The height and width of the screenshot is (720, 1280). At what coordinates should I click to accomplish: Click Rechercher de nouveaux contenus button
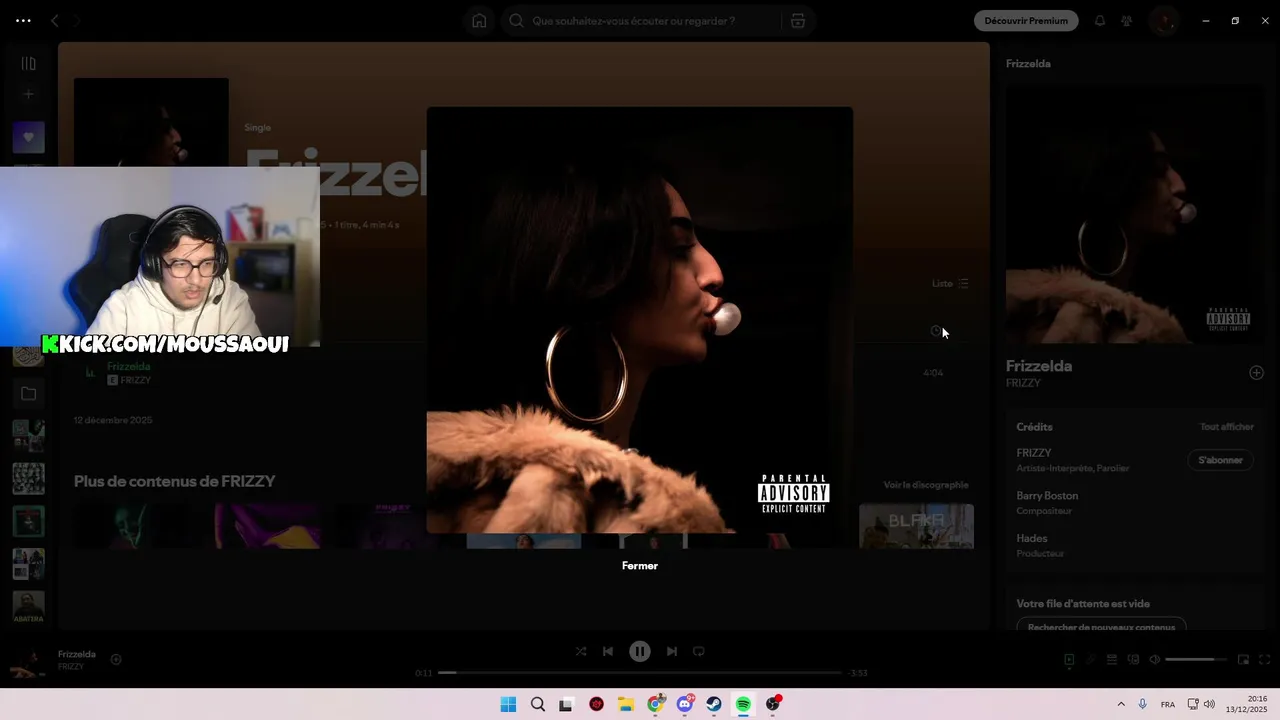click(1101, 627)
